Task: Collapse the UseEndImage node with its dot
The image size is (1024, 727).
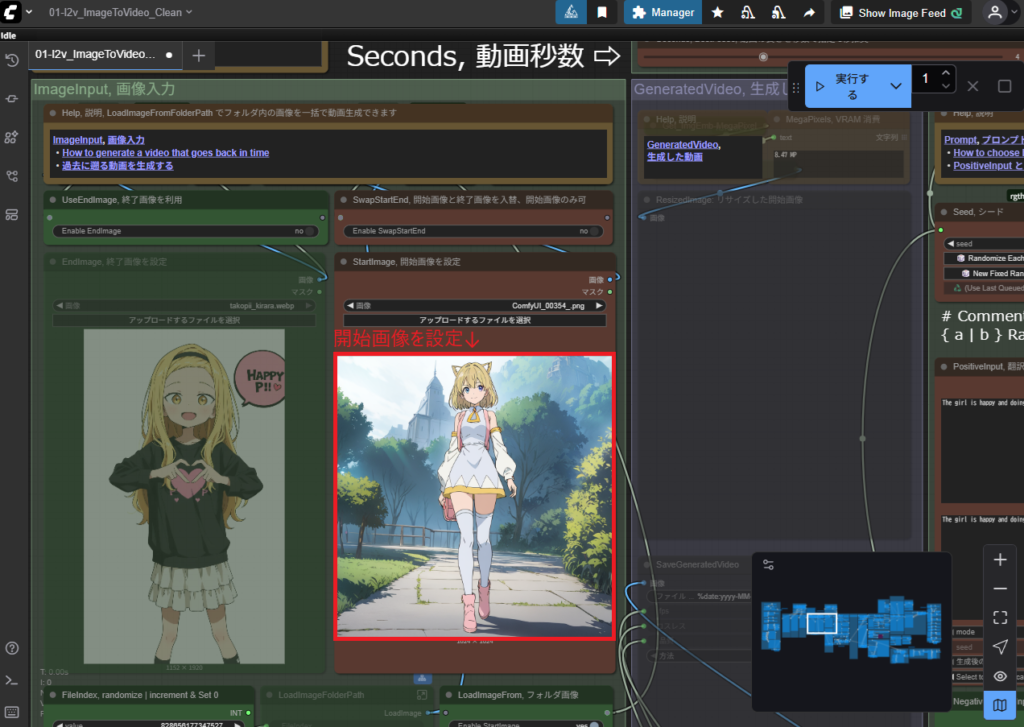Action: coord(53,200)
